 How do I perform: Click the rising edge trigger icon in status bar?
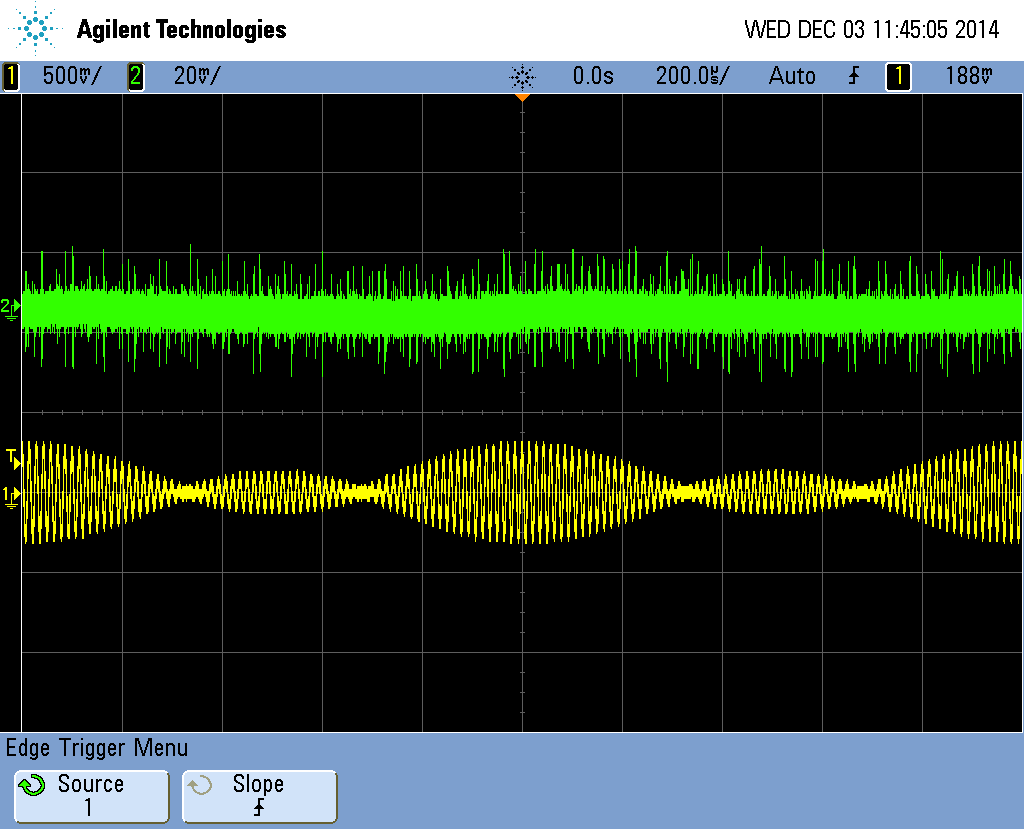(853, 76)
